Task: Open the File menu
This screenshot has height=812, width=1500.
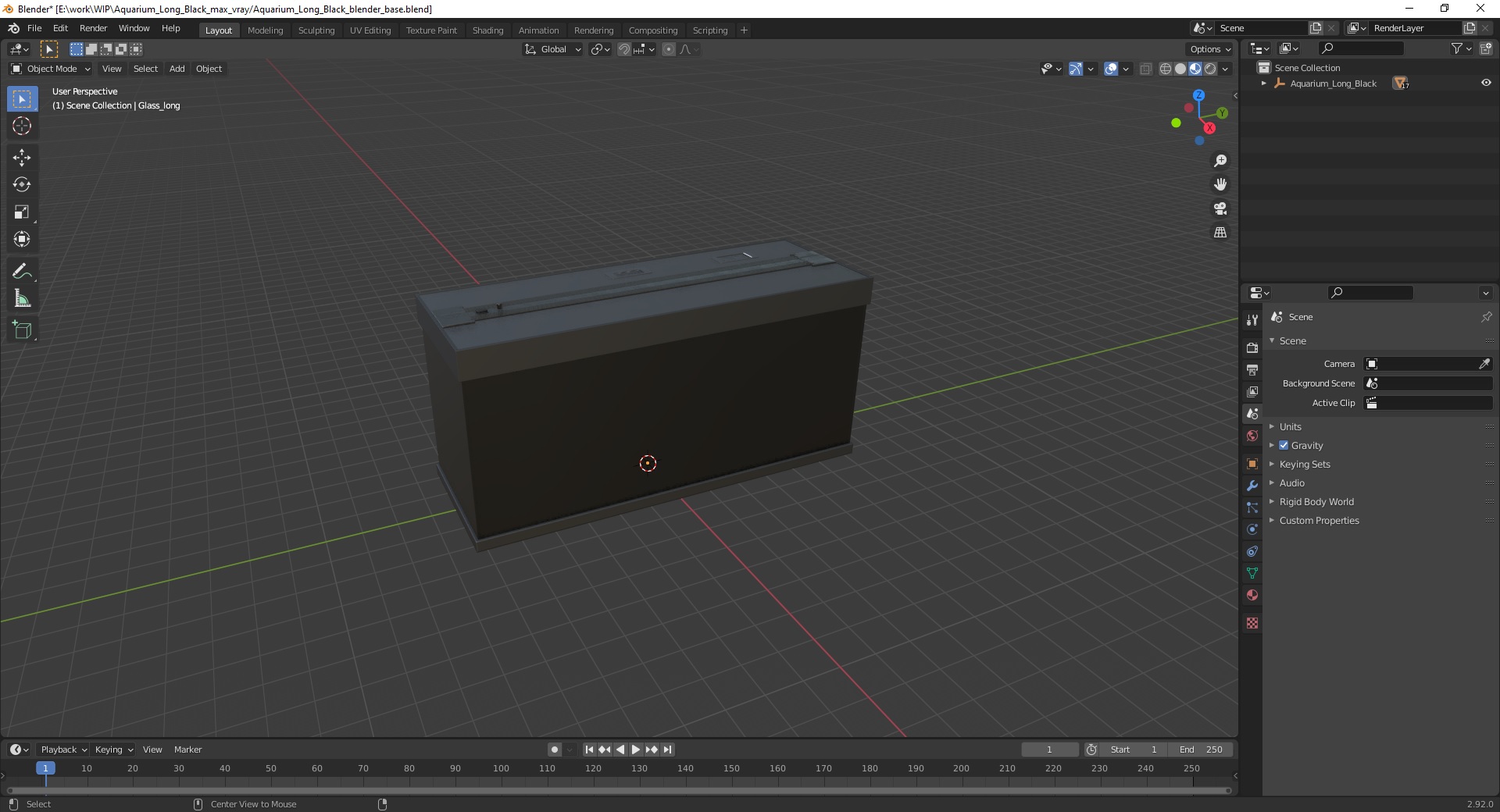Action: (34, 28)
